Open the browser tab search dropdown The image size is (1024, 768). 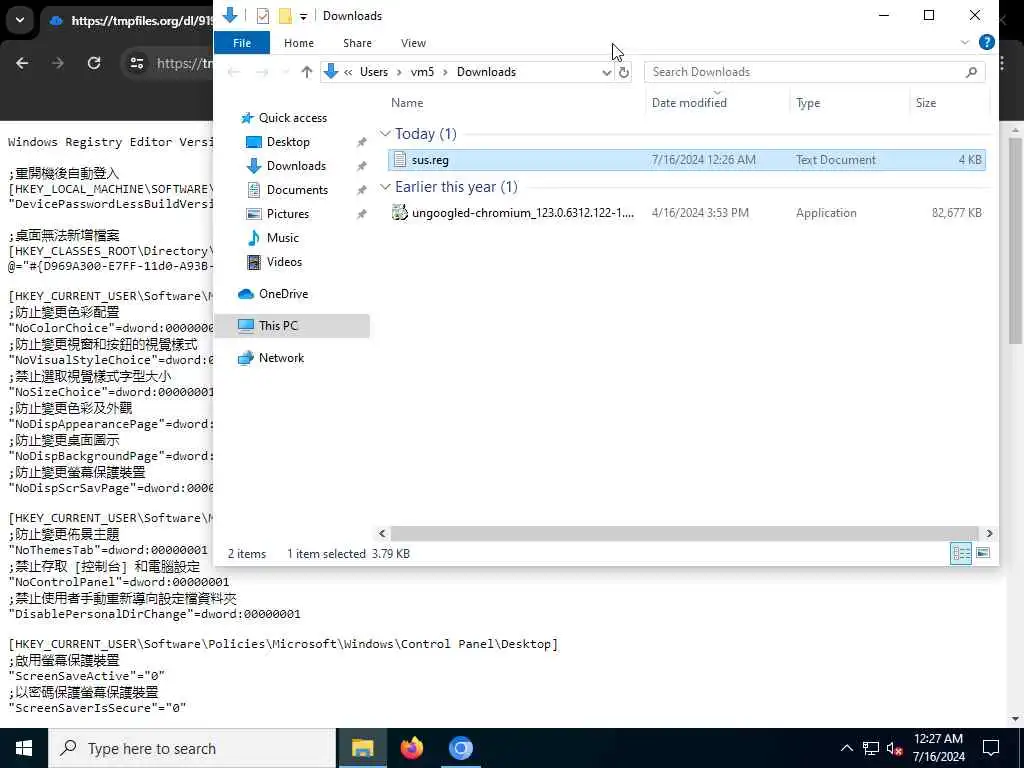point(20,20)
